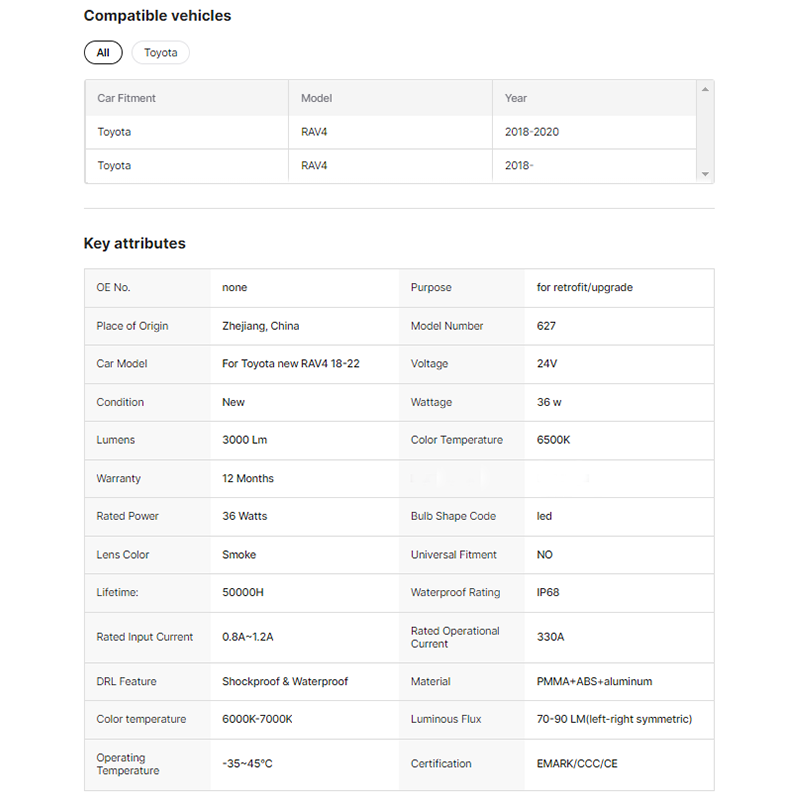This screenshot has width=800, height=800.
Task: Click Toyota in the second table row
Action: 114,166
